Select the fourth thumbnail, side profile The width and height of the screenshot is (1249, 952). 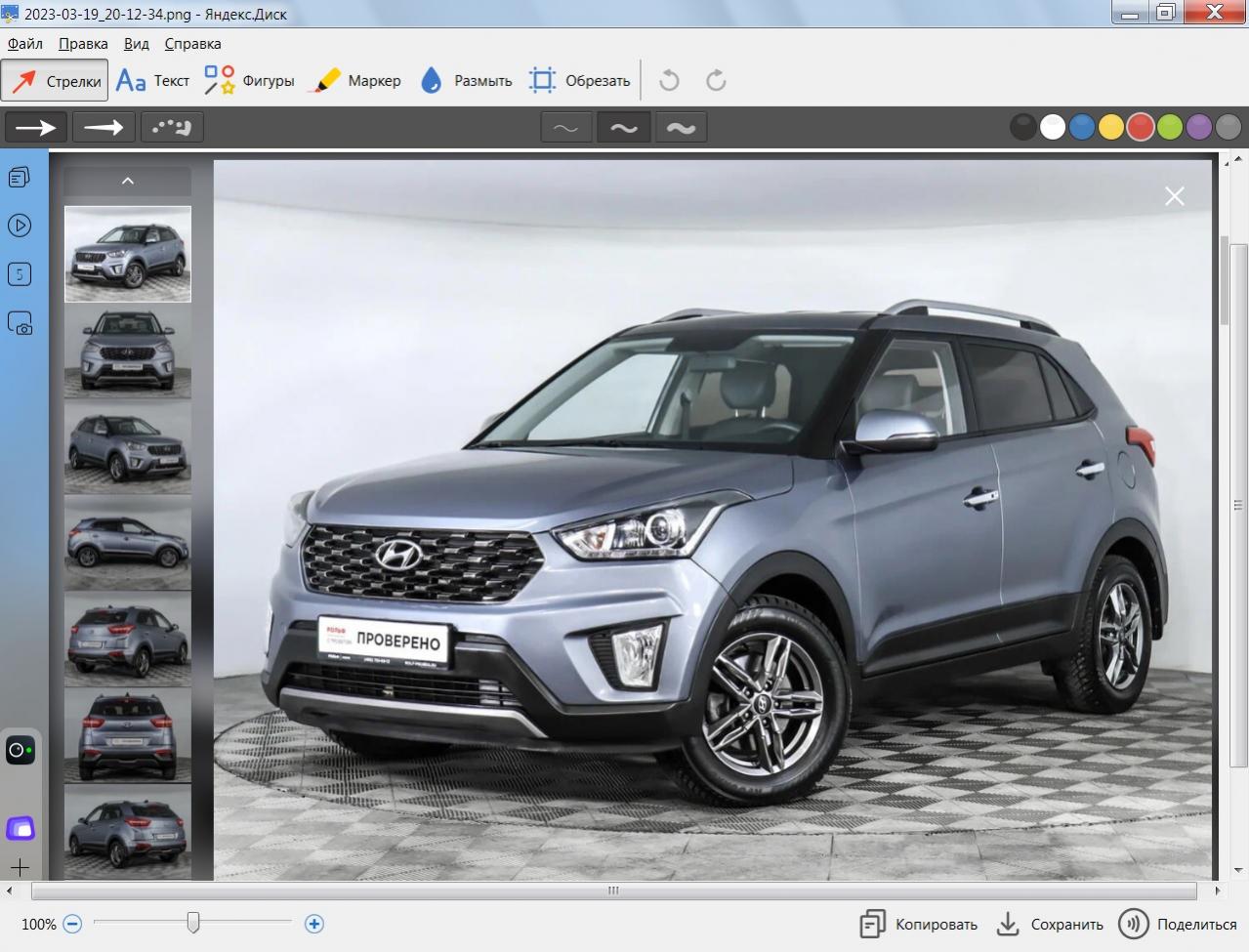(x=128, y=544)
